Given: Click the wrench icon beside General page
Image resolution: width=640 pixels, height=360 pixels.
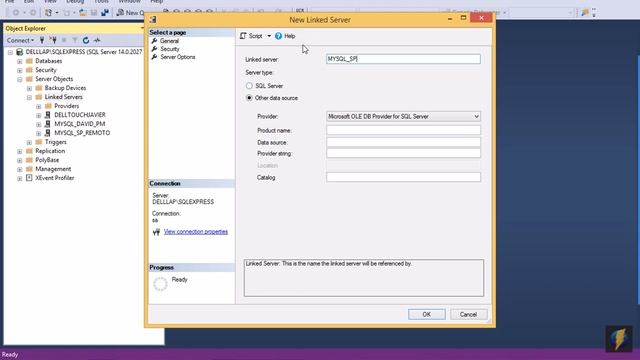Looking at the screenshot, I should point(154,41).
